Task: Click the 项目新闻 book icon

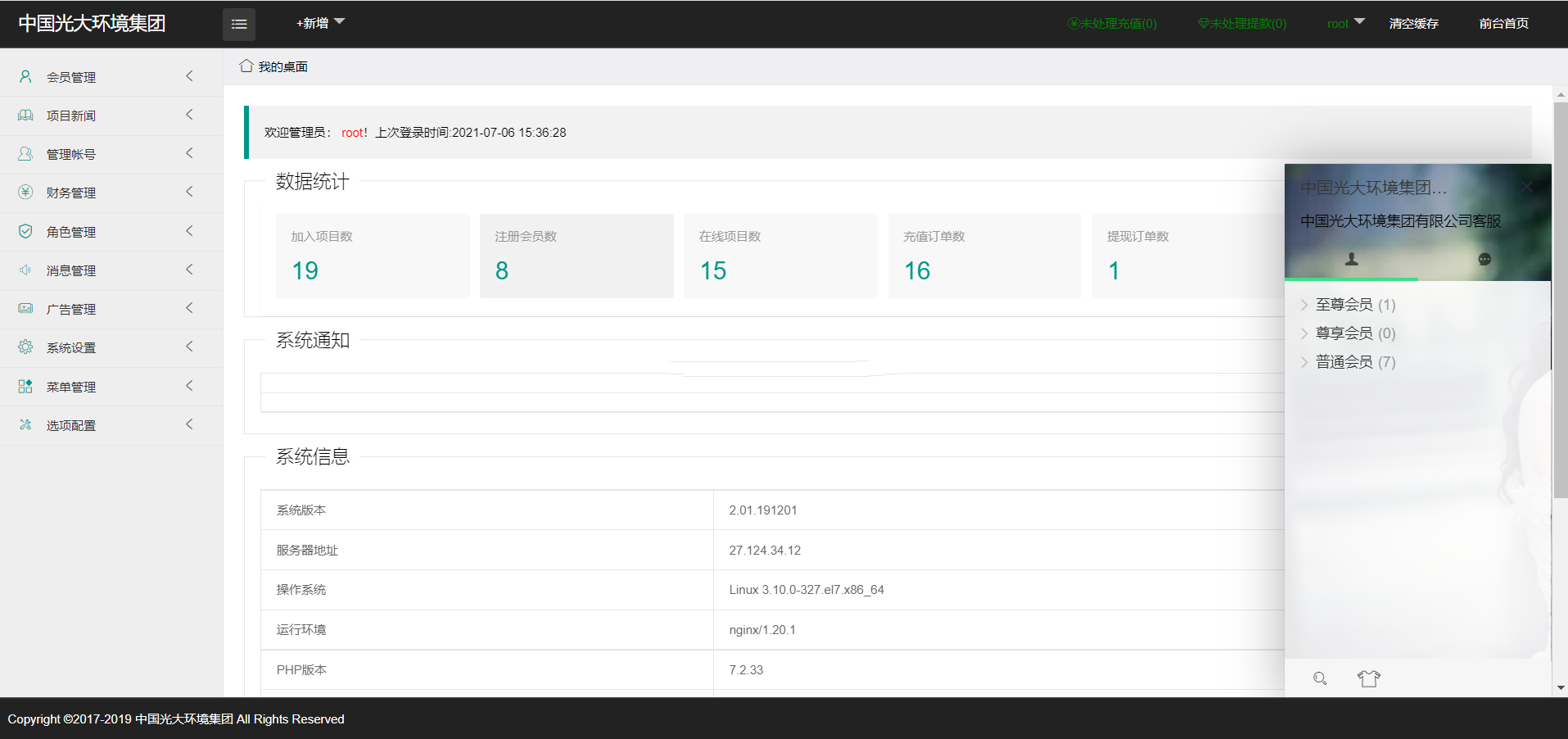Action: pyautogui.click(x=25, y=116)
